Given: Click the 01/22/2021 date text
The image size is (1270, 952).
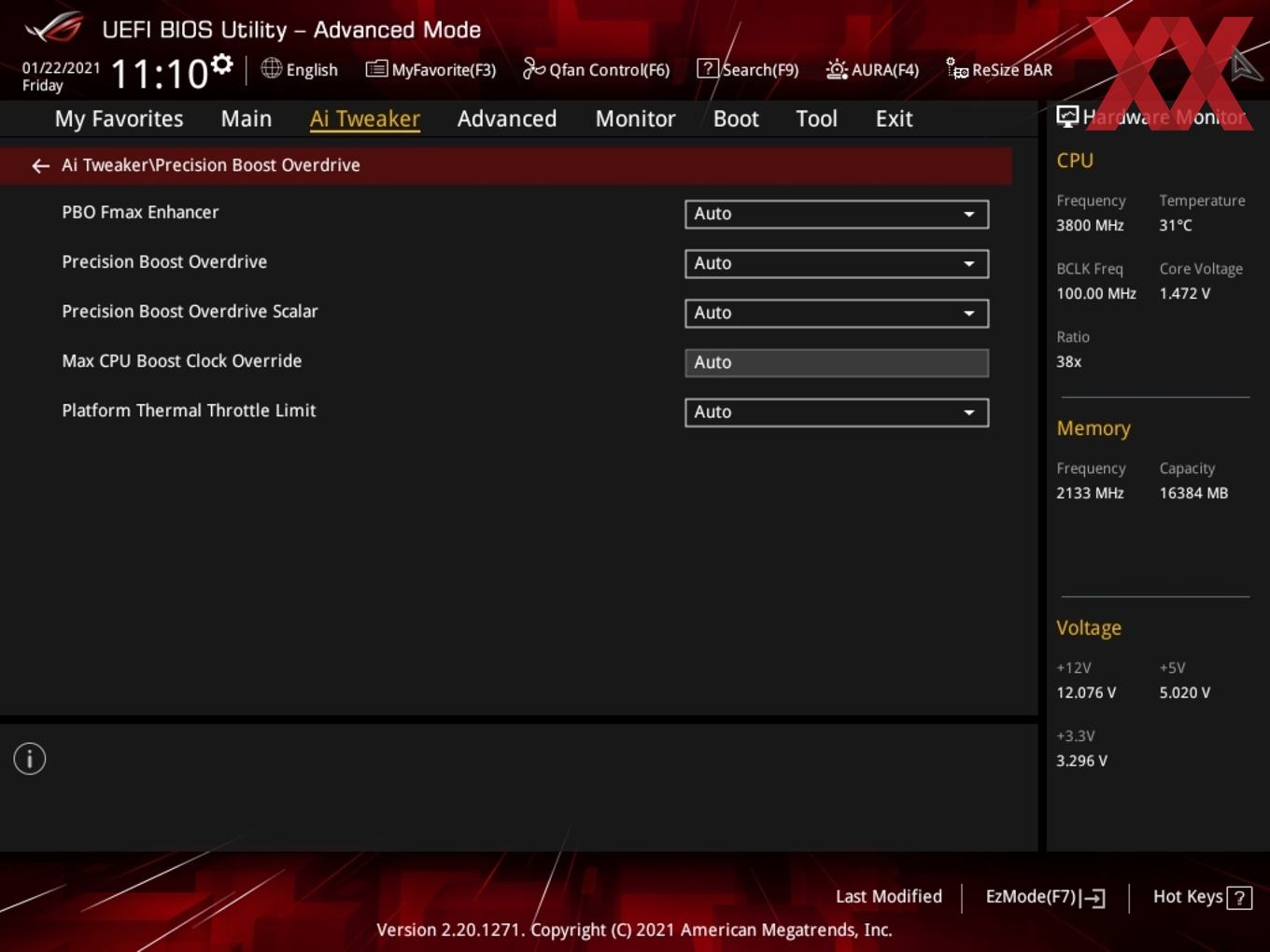Looking at the screenshot, I should pyautogui.click(x=61, y=68).
